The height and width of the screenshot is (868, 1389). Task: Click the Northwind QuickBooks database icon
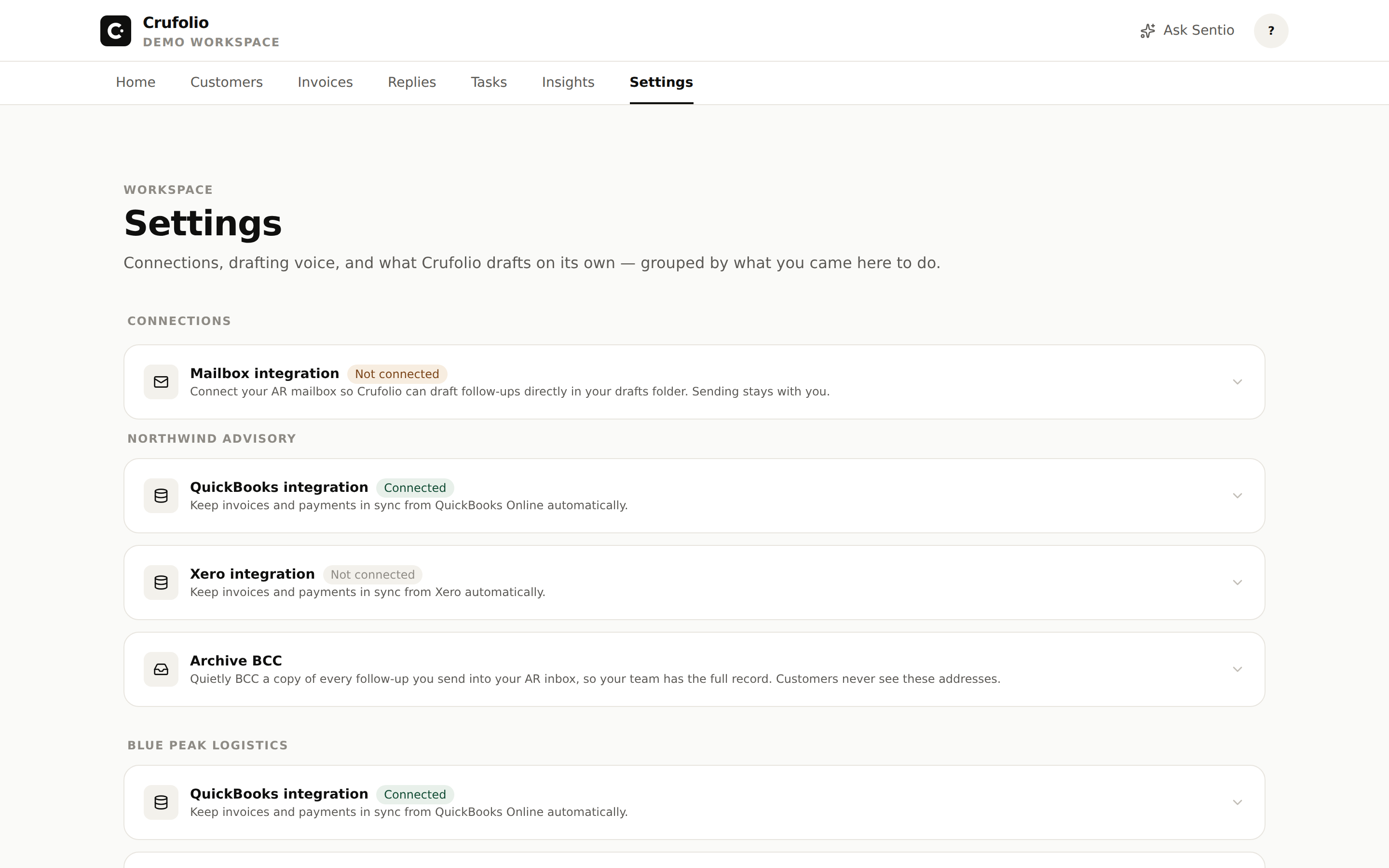tap(161, 495)
